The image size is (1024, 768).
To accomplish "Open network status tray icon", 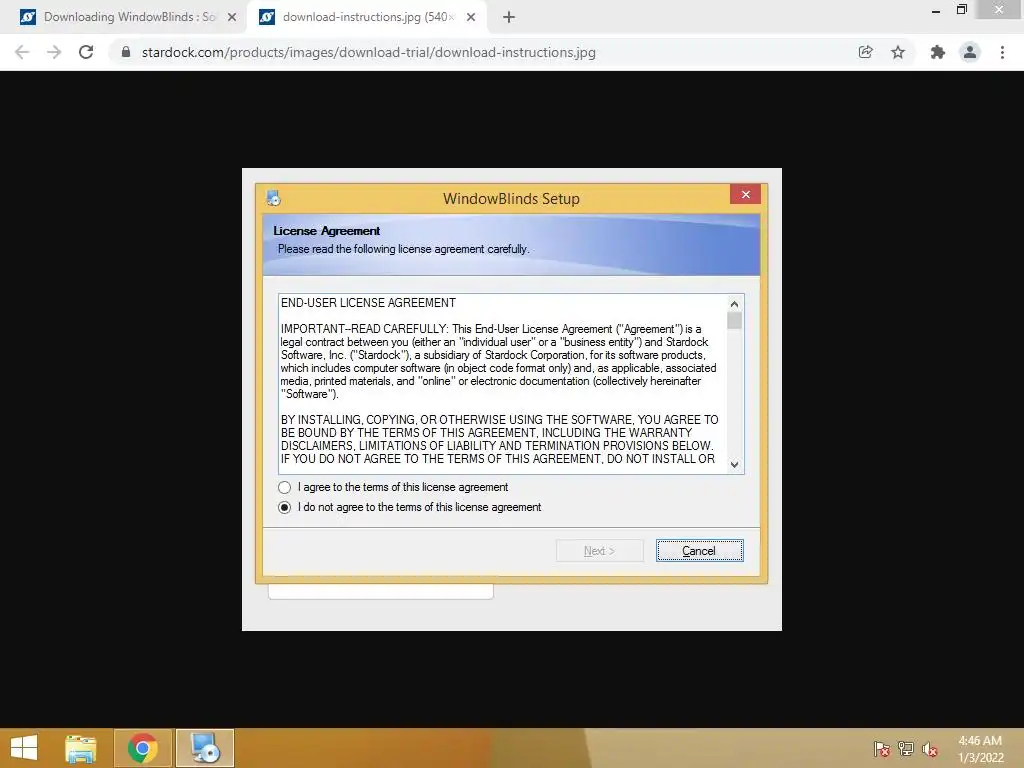I will (x=906, y=749).
